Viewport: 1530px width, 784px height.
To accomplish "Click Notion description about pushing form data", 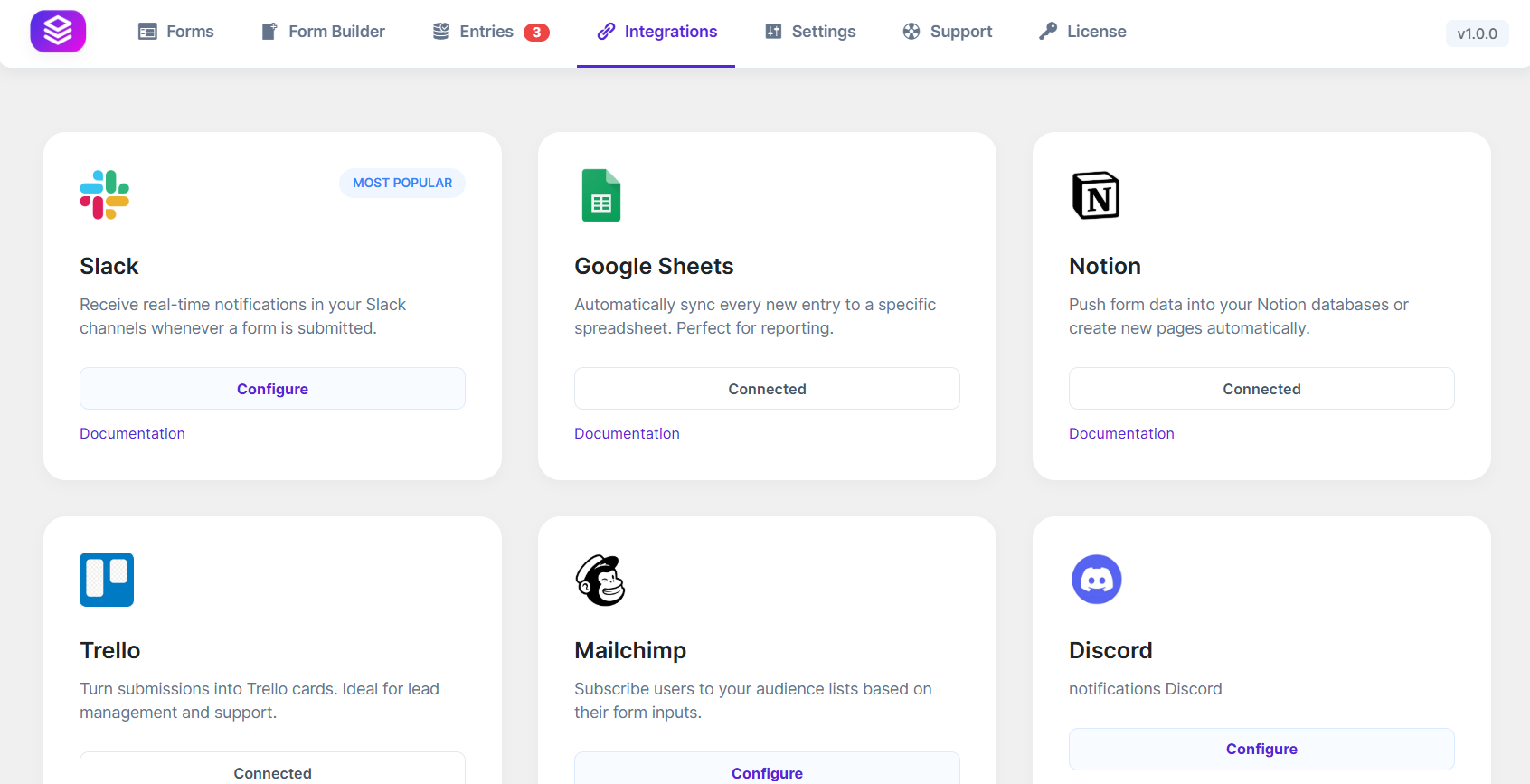I will pyautogui.click(x=1239, y=316).
